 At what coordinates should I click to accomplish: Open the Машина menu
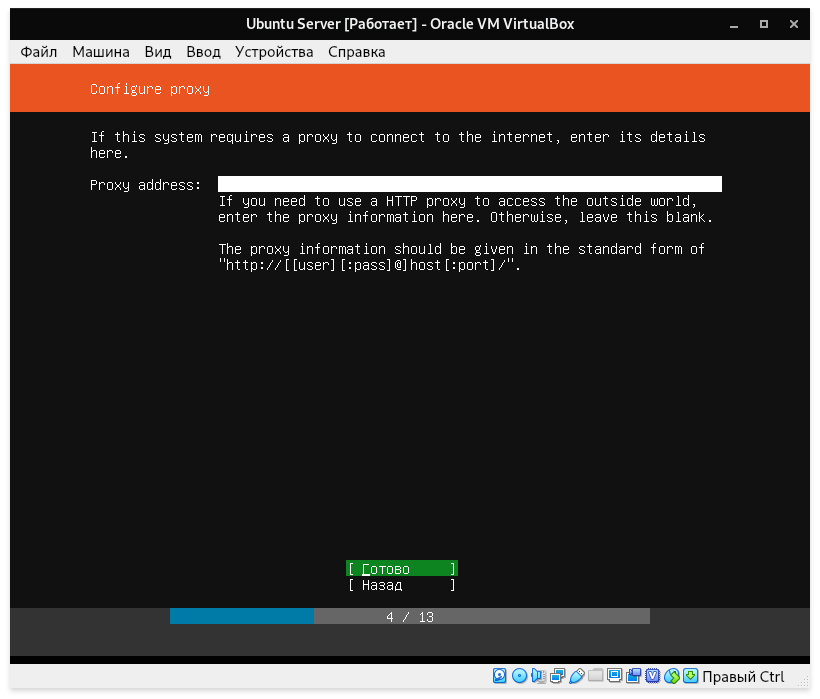(100, 52)
